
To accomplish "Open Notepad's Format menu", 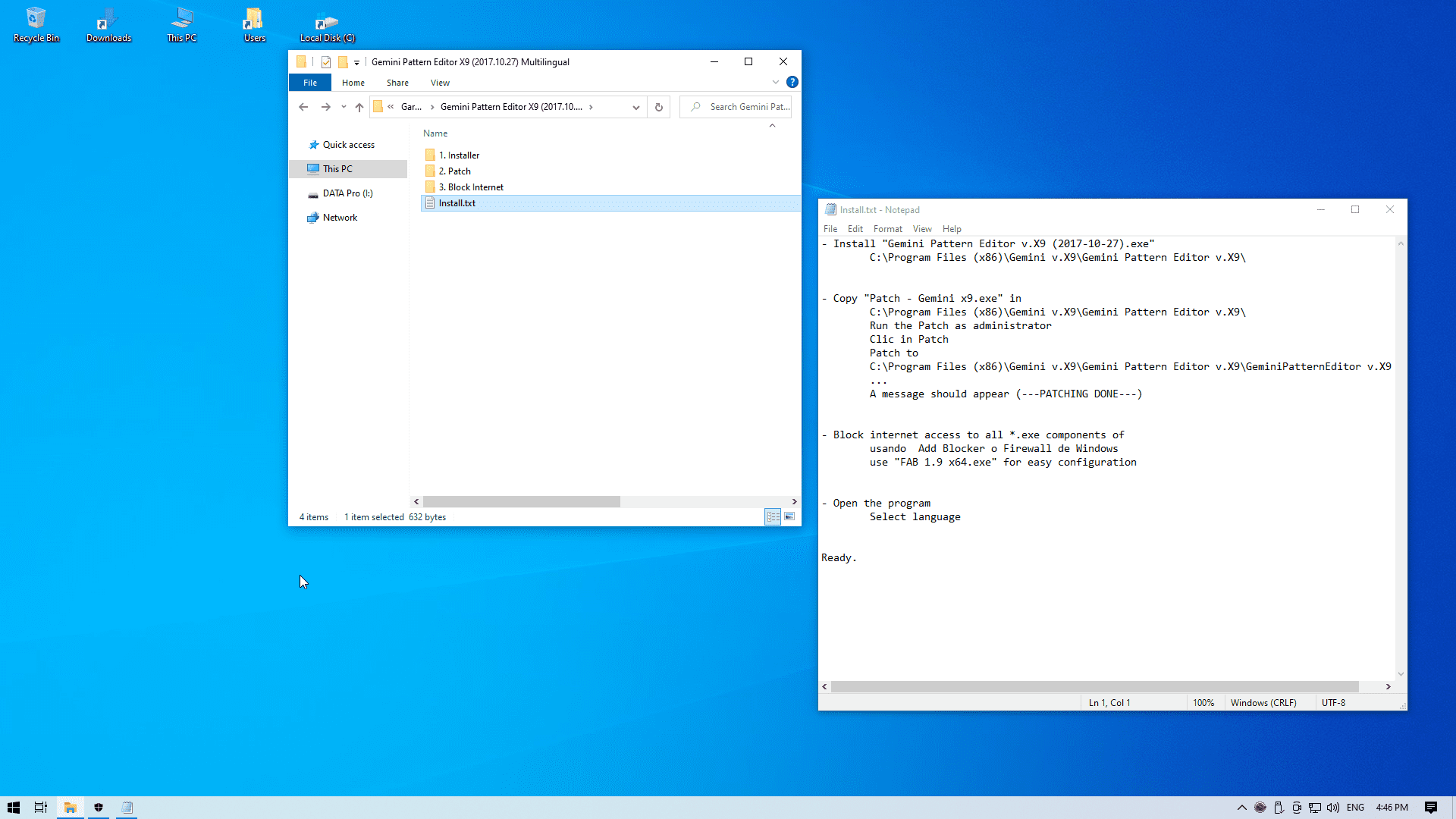I will pos(887,229).
